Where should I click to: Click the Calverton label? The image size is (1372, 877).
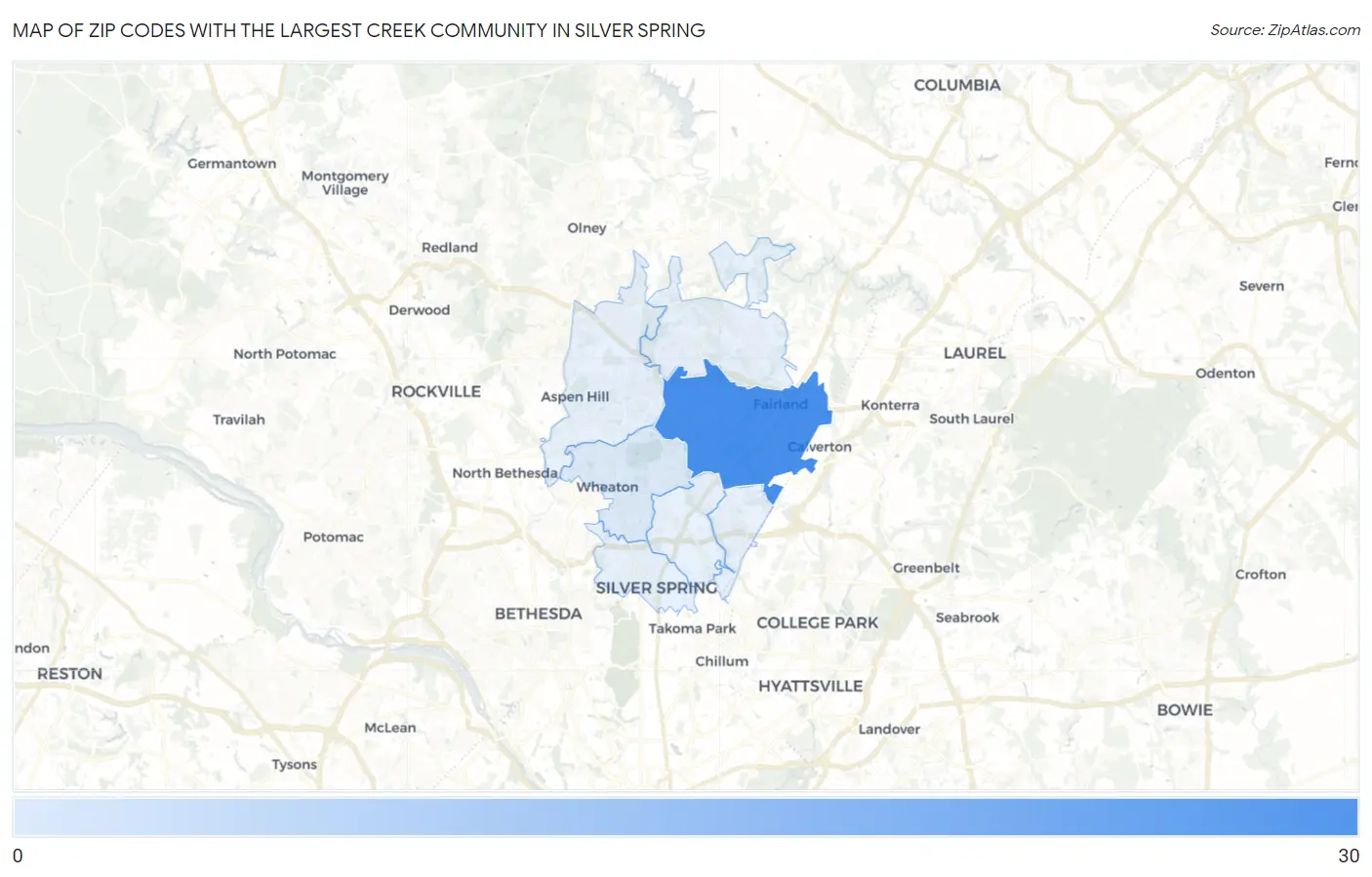click(820, 447)
